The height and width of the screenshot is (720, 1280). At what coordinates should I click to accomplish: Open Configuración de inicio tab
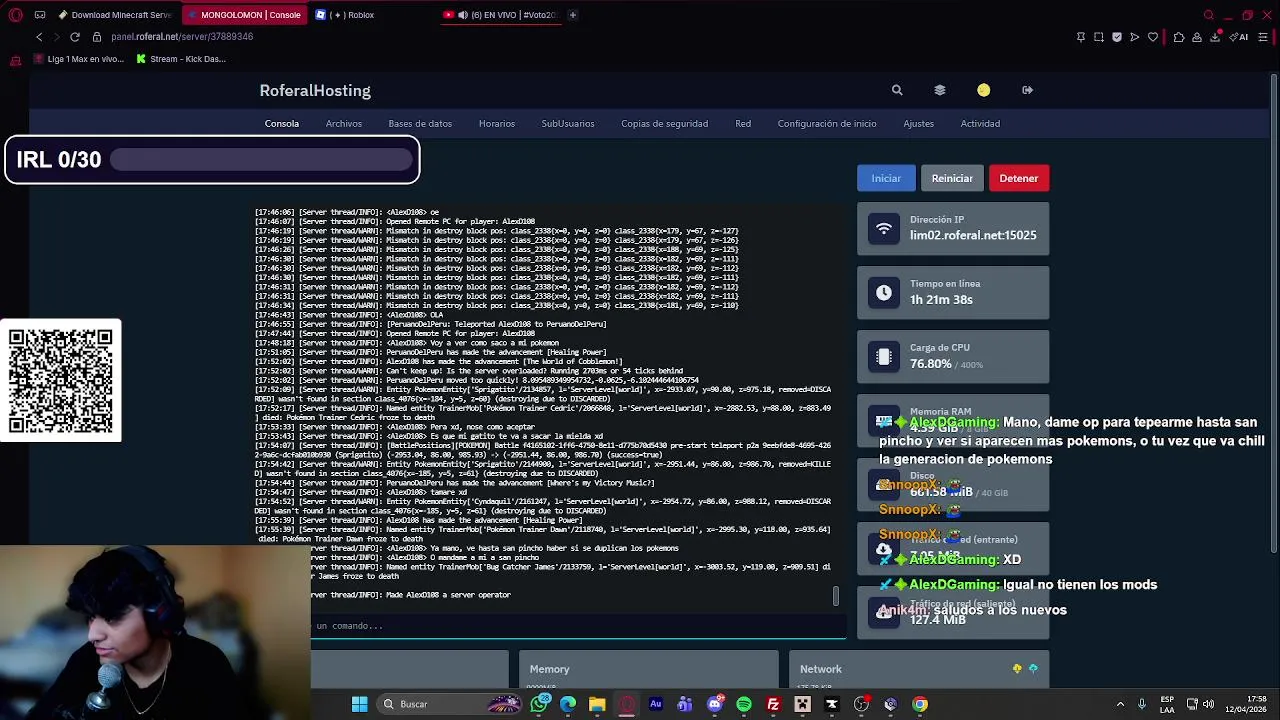[x=827, y=124]
